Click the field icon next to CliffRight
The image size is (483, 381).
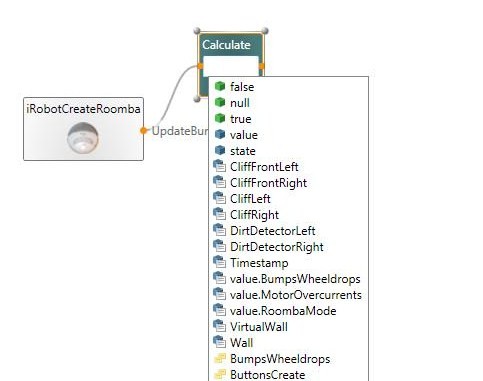click(219, 214)
